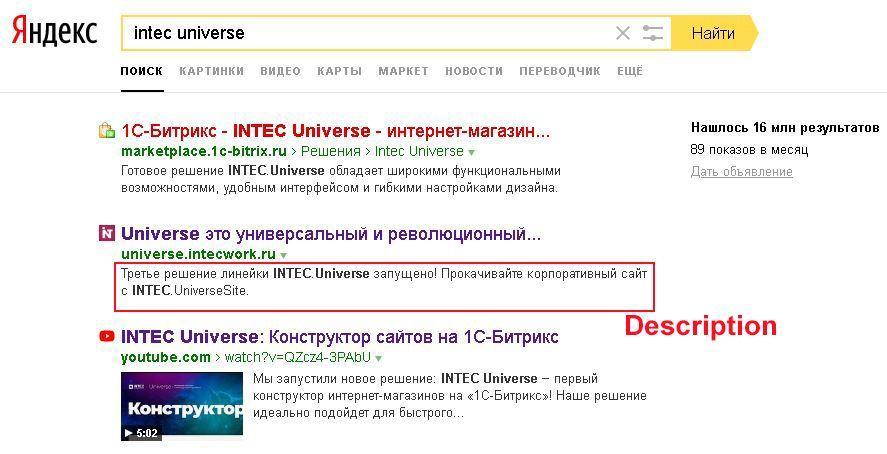This screenshot has height=454, width=887.
Task: Open the Карты tab
Action: point(339,71)
